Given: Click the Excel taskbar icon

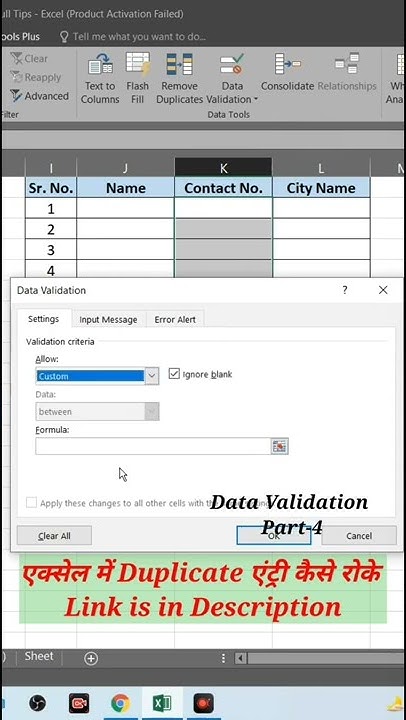Looking at the screenshot, I should 162,703.
